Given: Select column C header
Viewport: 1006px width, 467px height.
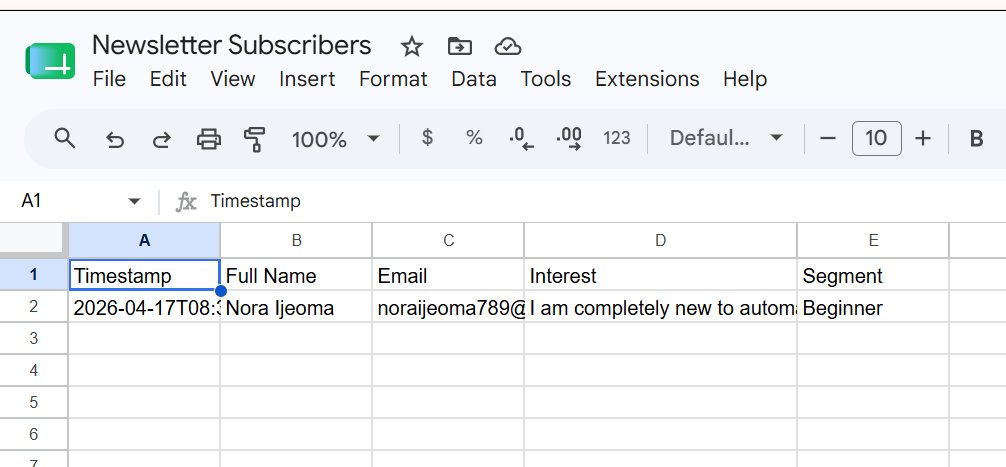Looking at the screenshot, I should (x=448, y=241).
